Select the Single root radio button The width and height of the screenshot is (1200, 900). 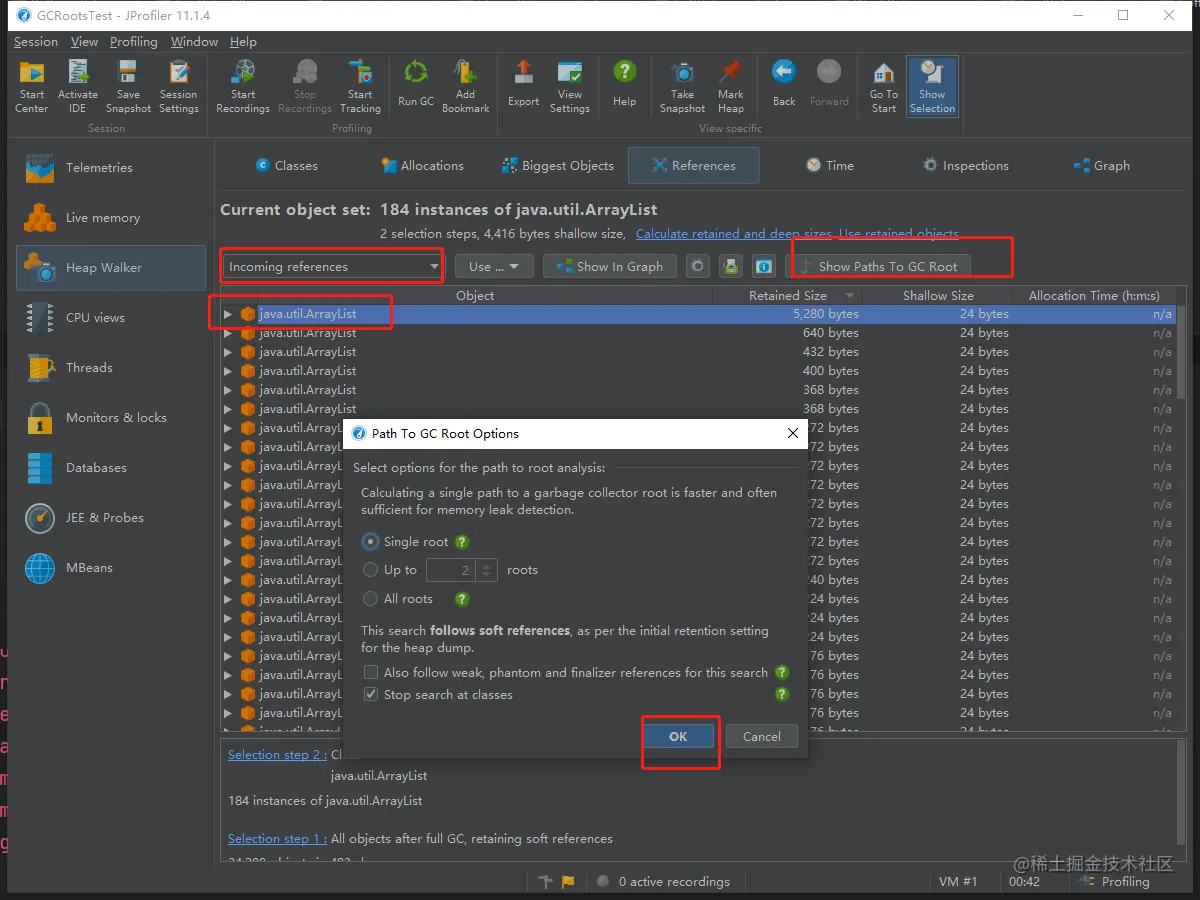pyautogui.click(x=371, y=542)
